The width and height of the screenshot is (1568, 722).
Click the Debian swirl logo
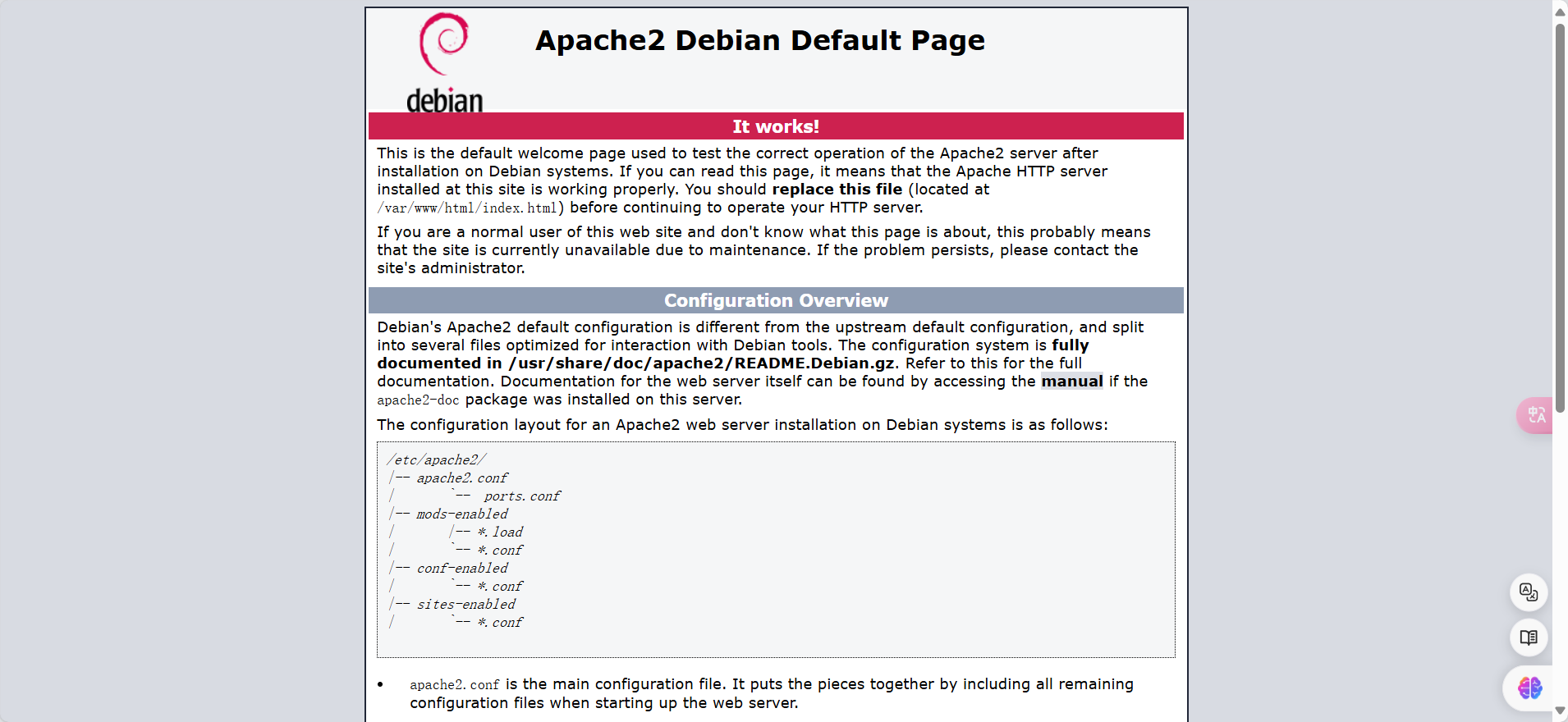click(444, 43)
